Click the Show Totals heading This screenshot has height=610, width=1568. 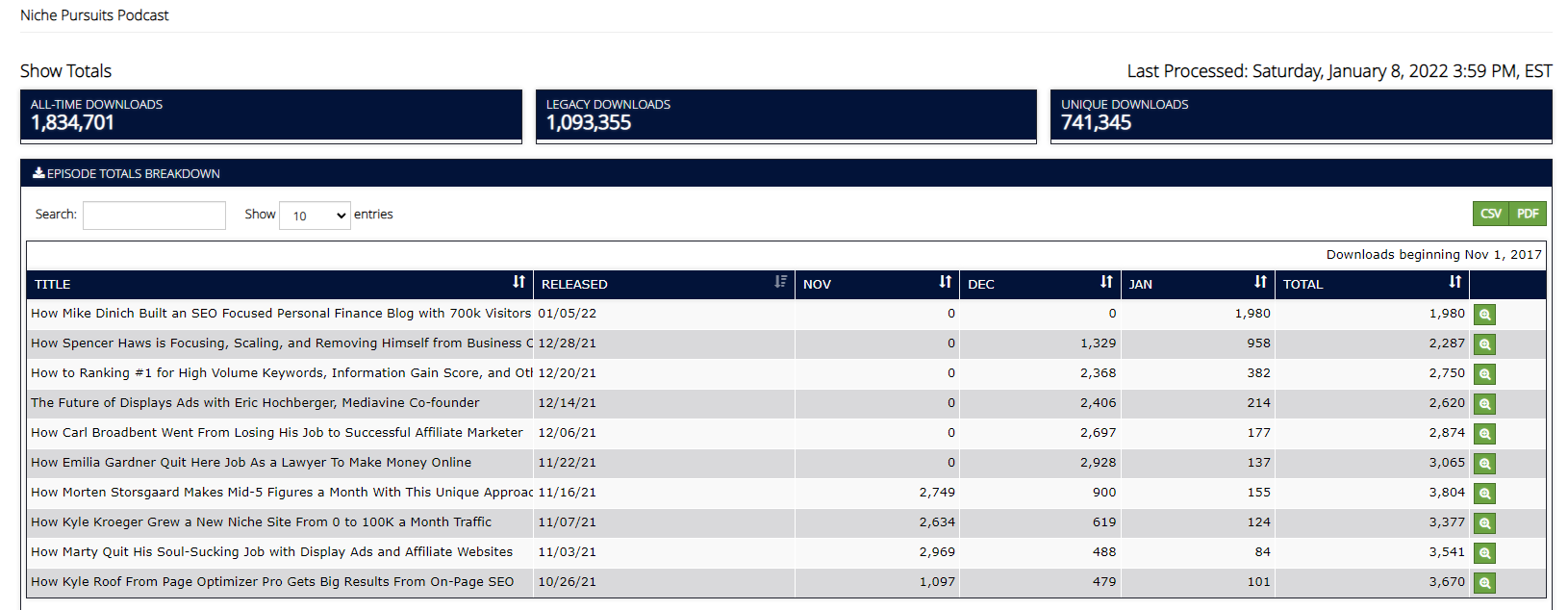pos(65,71)
